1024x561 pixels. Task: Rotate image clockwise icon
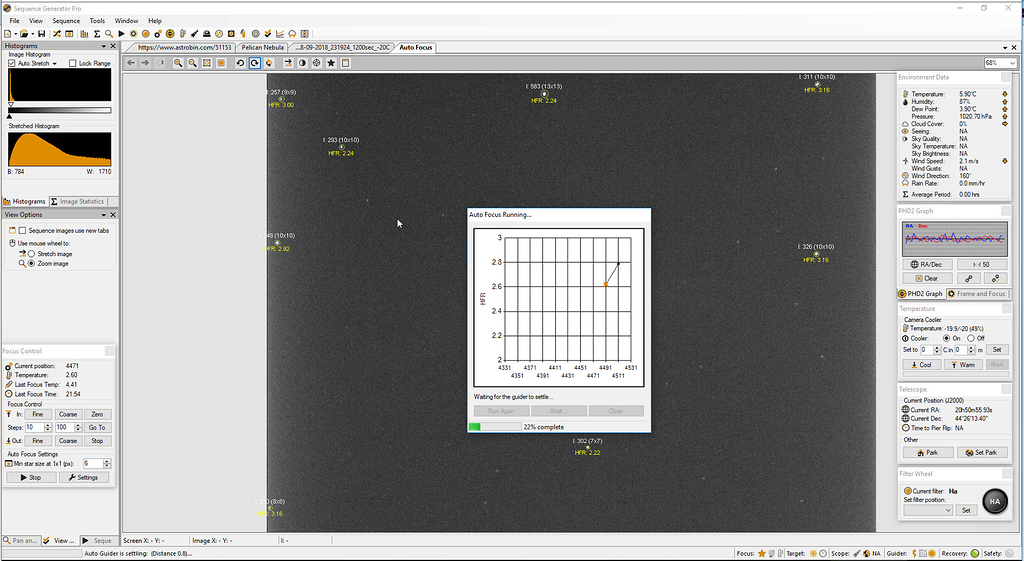click(254, 63)
